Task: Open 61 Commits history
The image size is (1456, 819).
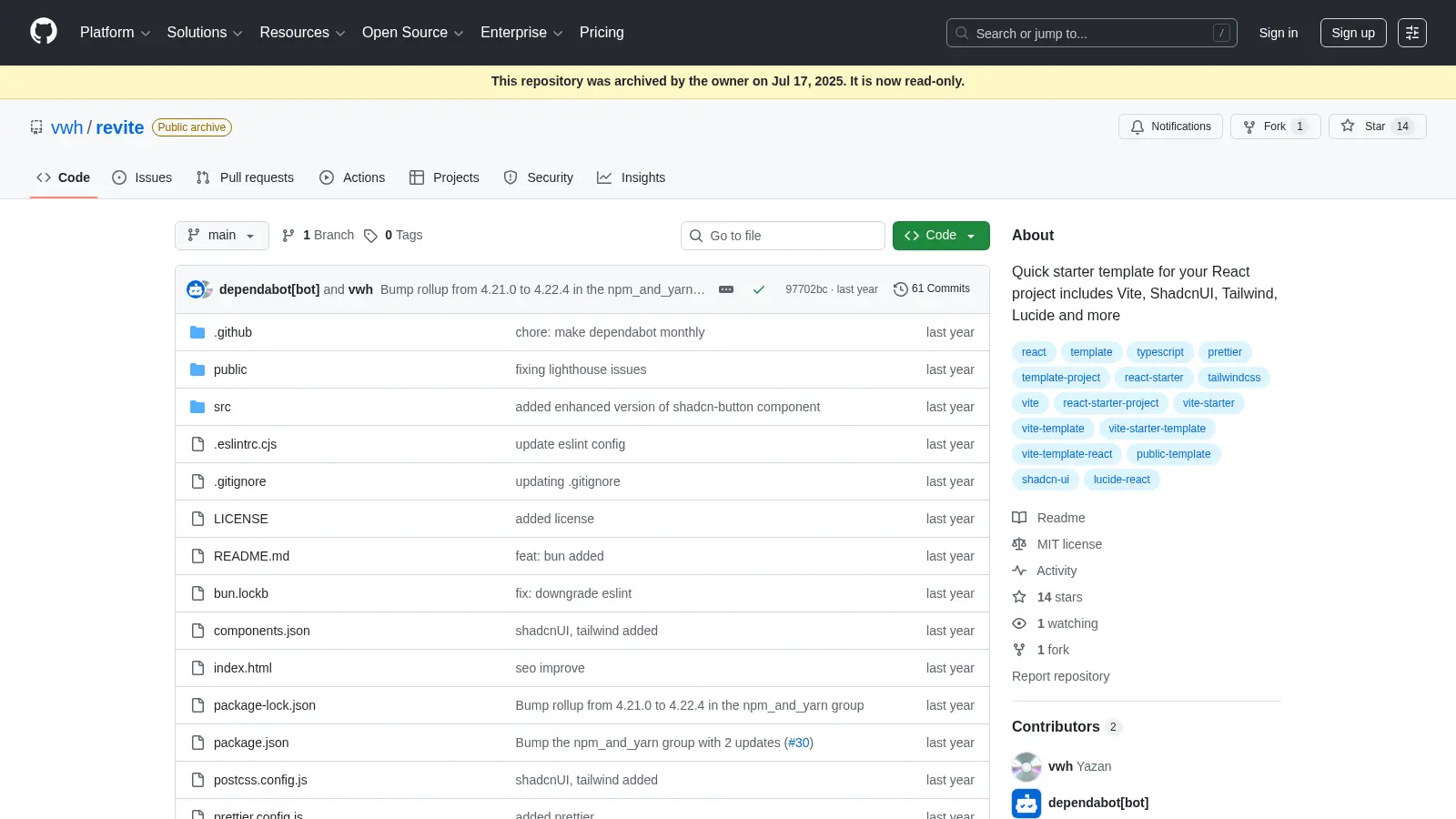Action: click(x=932, y=288)
